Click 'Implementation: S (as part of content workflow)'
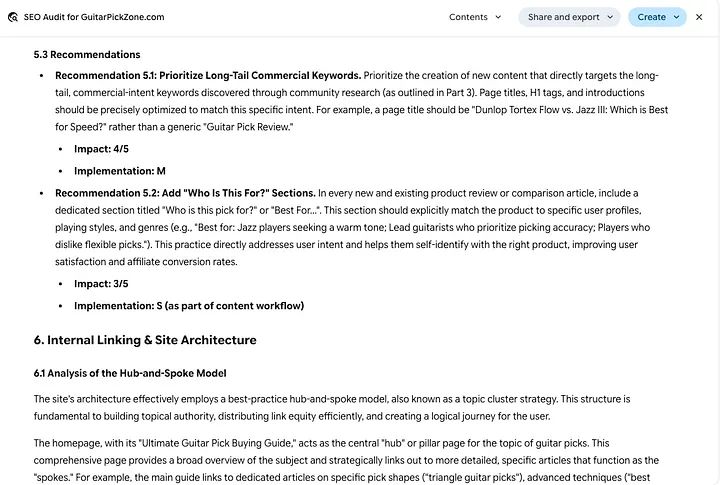720x485 pixels. [189, 306]
